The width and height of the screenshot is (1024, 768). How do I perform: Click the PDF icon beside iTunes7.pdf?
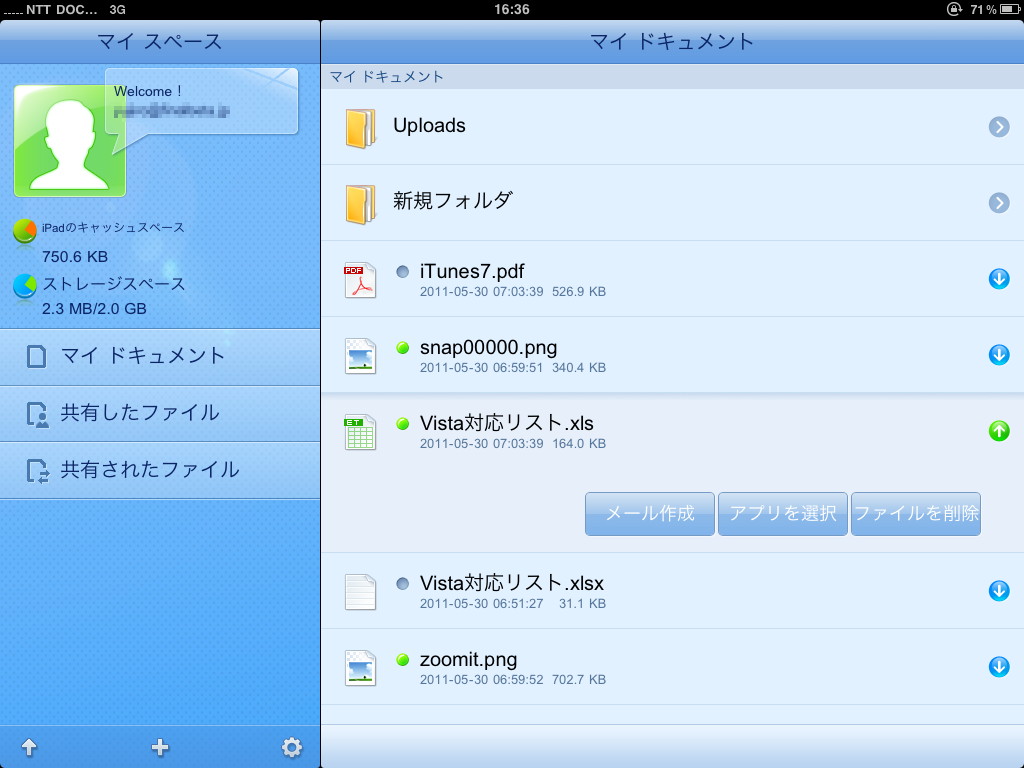point(360,280)
